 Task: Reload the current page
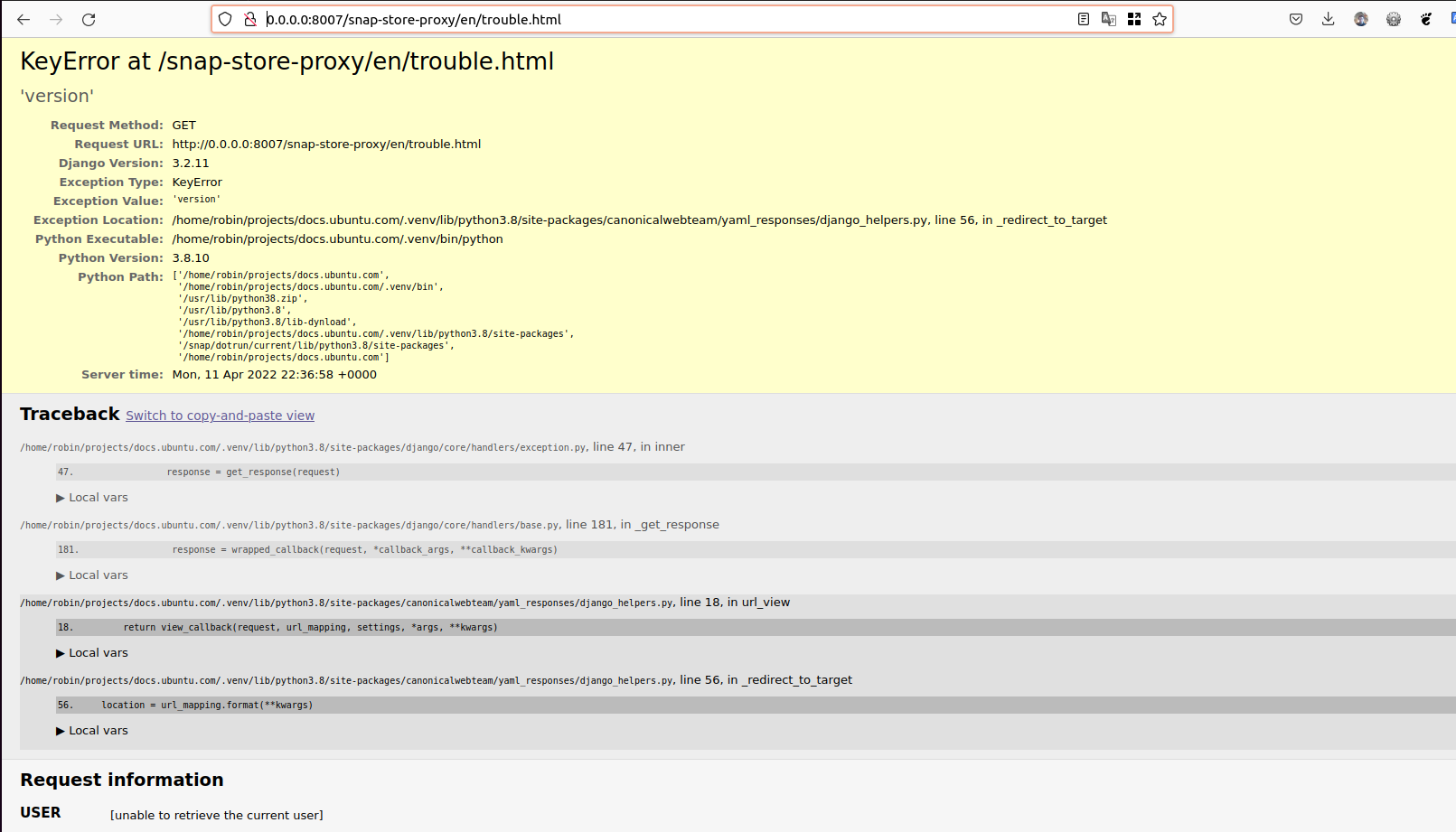point(89,19)
